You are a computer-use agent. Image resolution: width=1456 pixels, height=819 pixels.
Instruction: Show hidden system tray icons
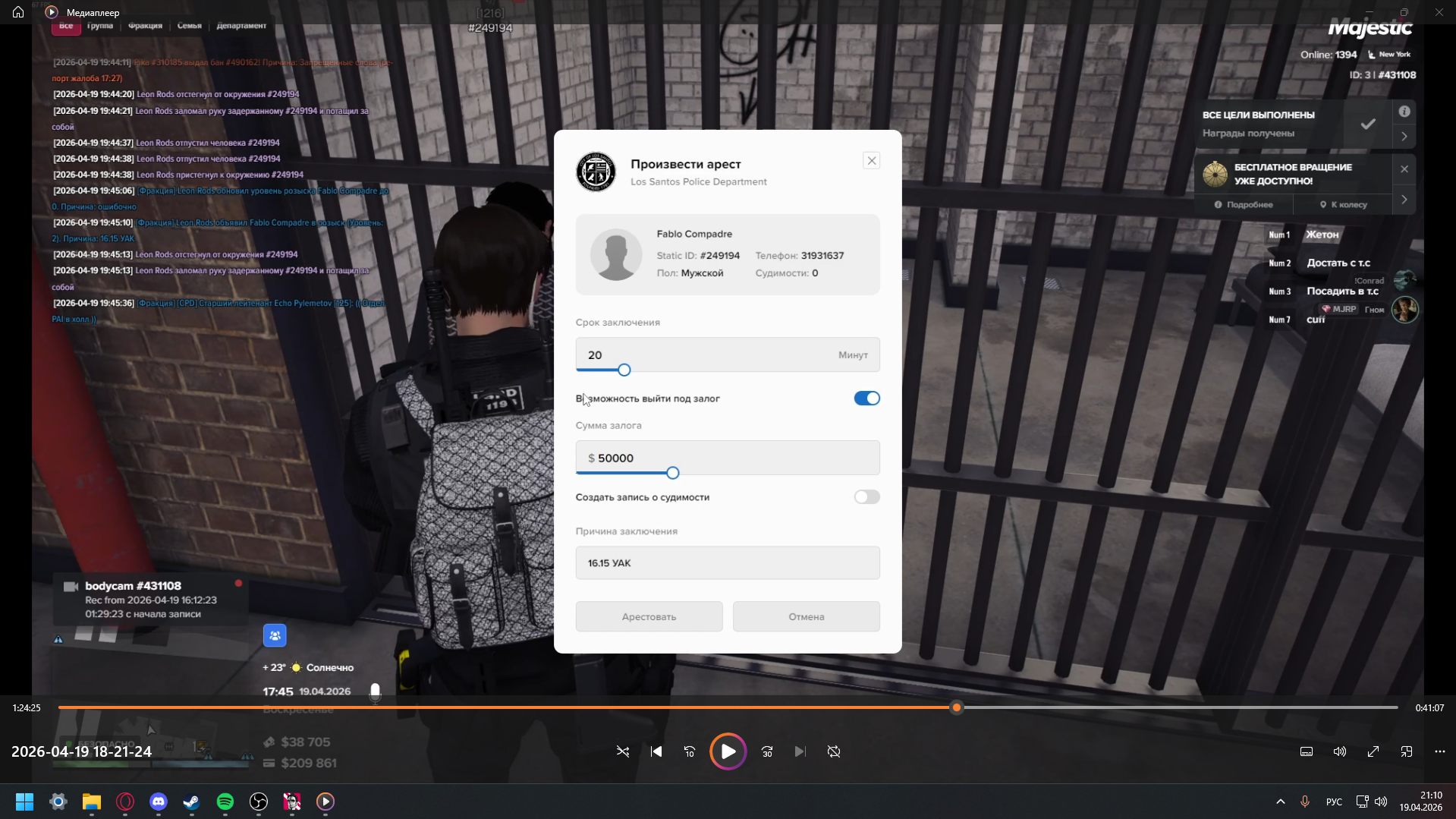[x=1281, y=802]
